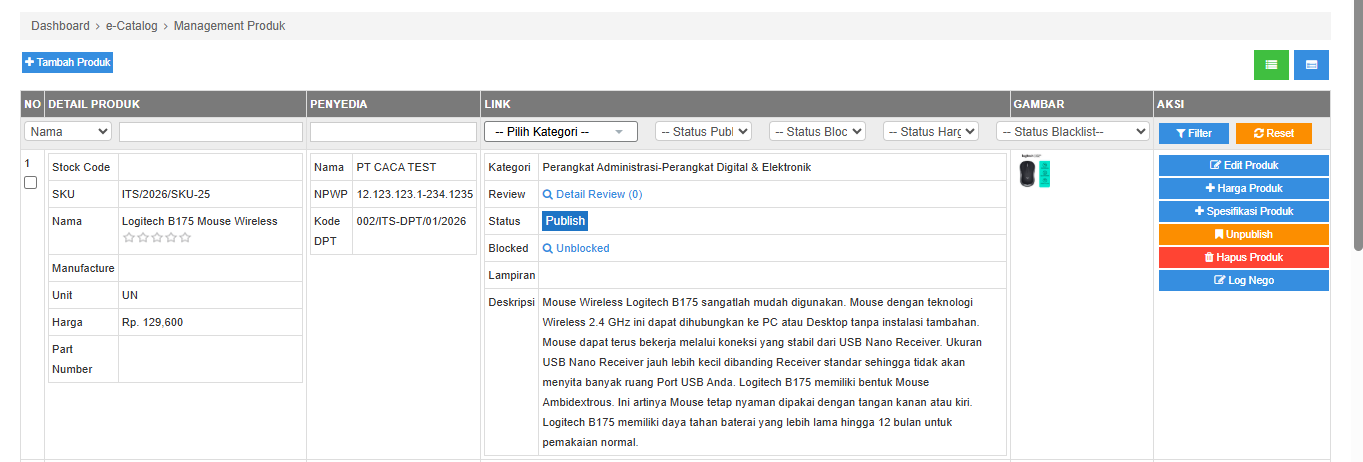Click the Filter button

(x=1194, y=133)
